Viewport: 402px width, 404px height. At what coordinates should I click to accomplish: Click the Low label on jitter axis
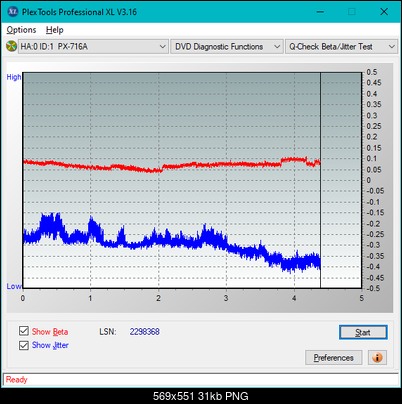pos(14,286)
